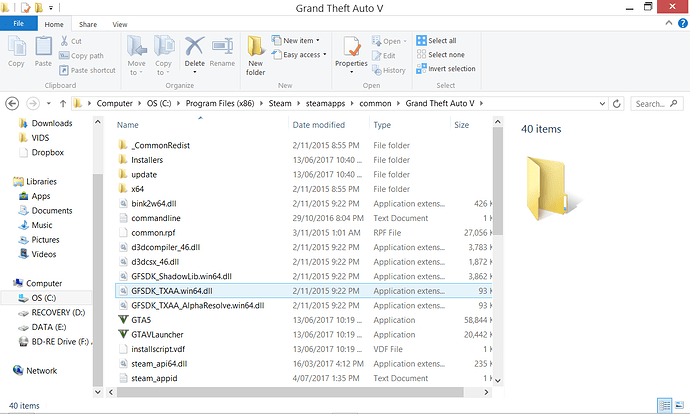
Task: Create a New folder from the ribbon
Action: [256, 55]
